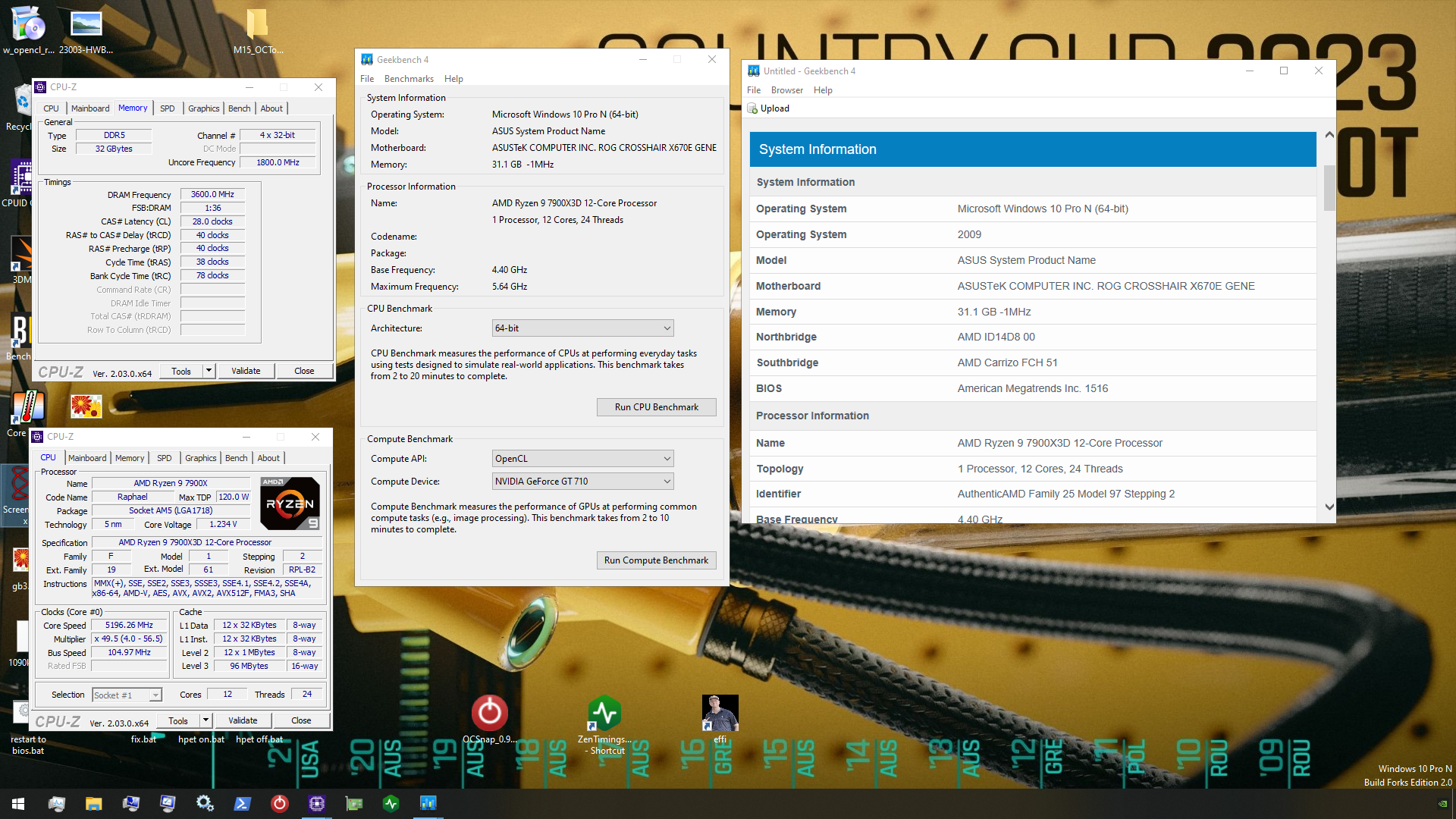Screen dimensions: 1456x819
Task: Expand Tools arrow in CPU-Z CPU window
Action: pos(206,720)
